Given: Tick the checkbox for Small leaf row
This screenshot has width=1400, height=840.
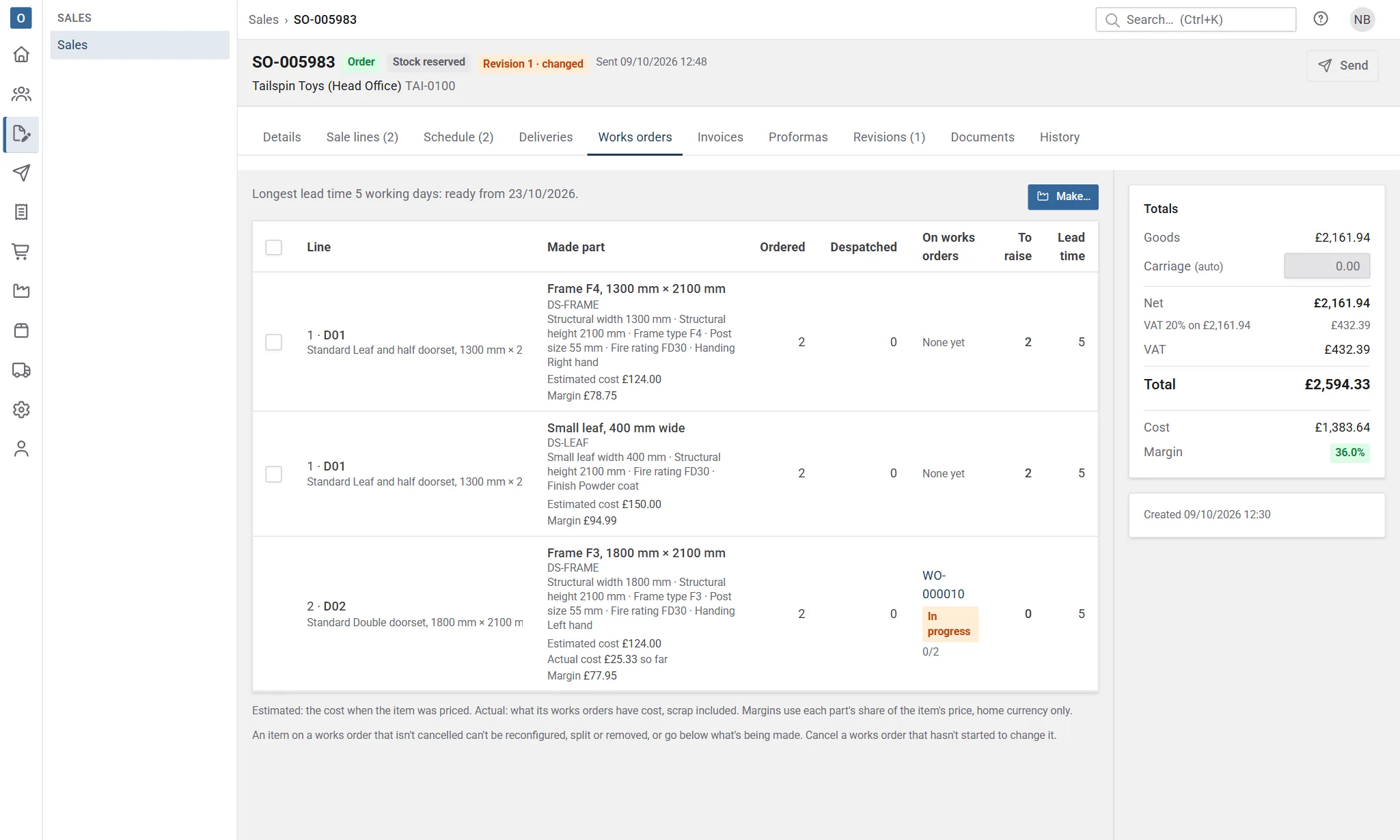Looking at the screenshot, I should point(273,474).
